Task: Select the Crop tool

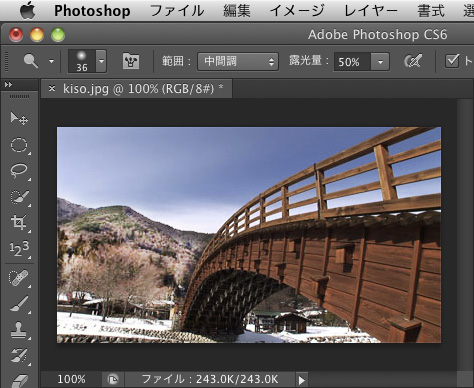Action: (x=19, y=222)
